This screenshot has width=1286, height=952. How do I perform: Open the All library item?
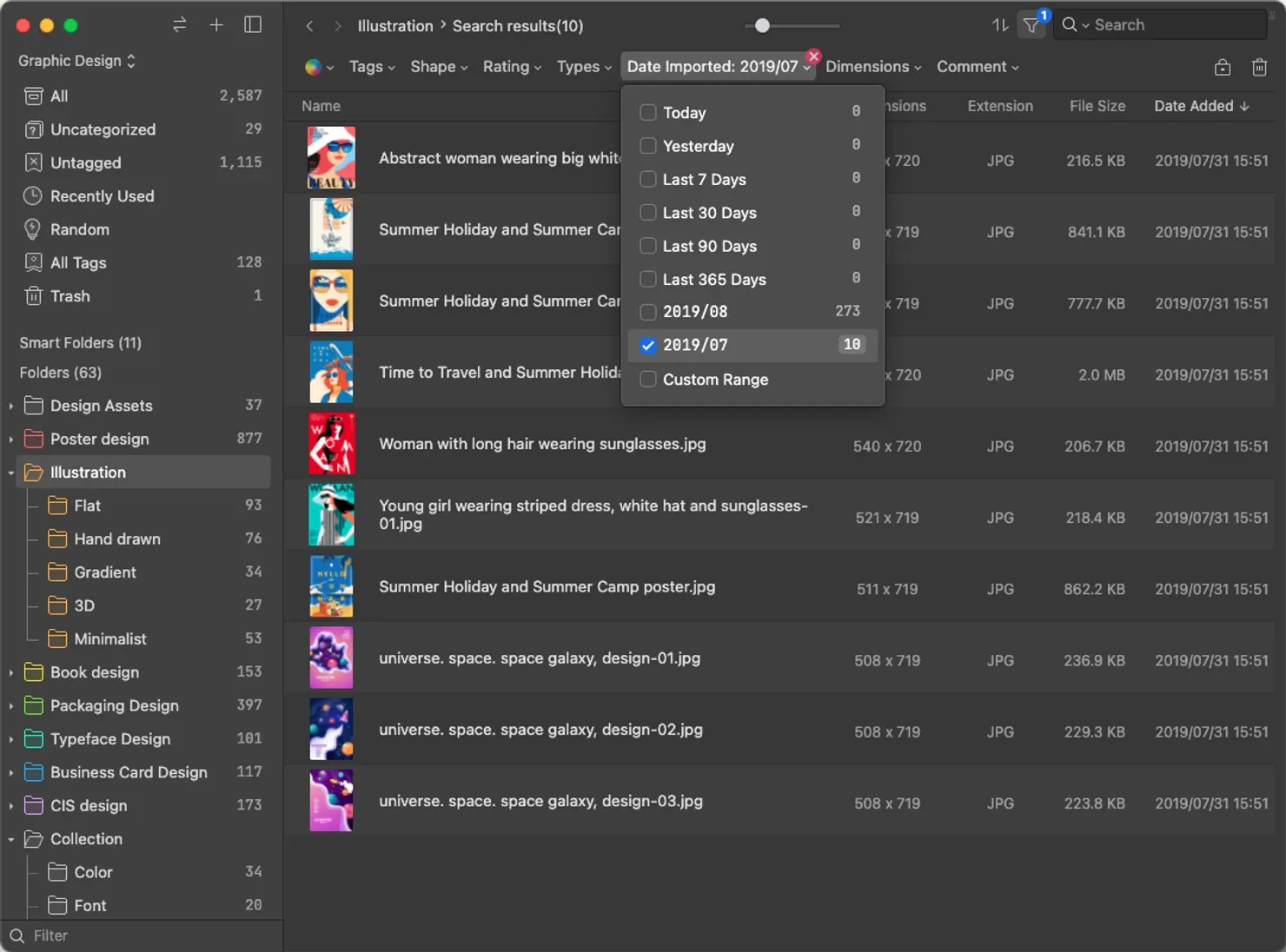[x=143, y=96]
